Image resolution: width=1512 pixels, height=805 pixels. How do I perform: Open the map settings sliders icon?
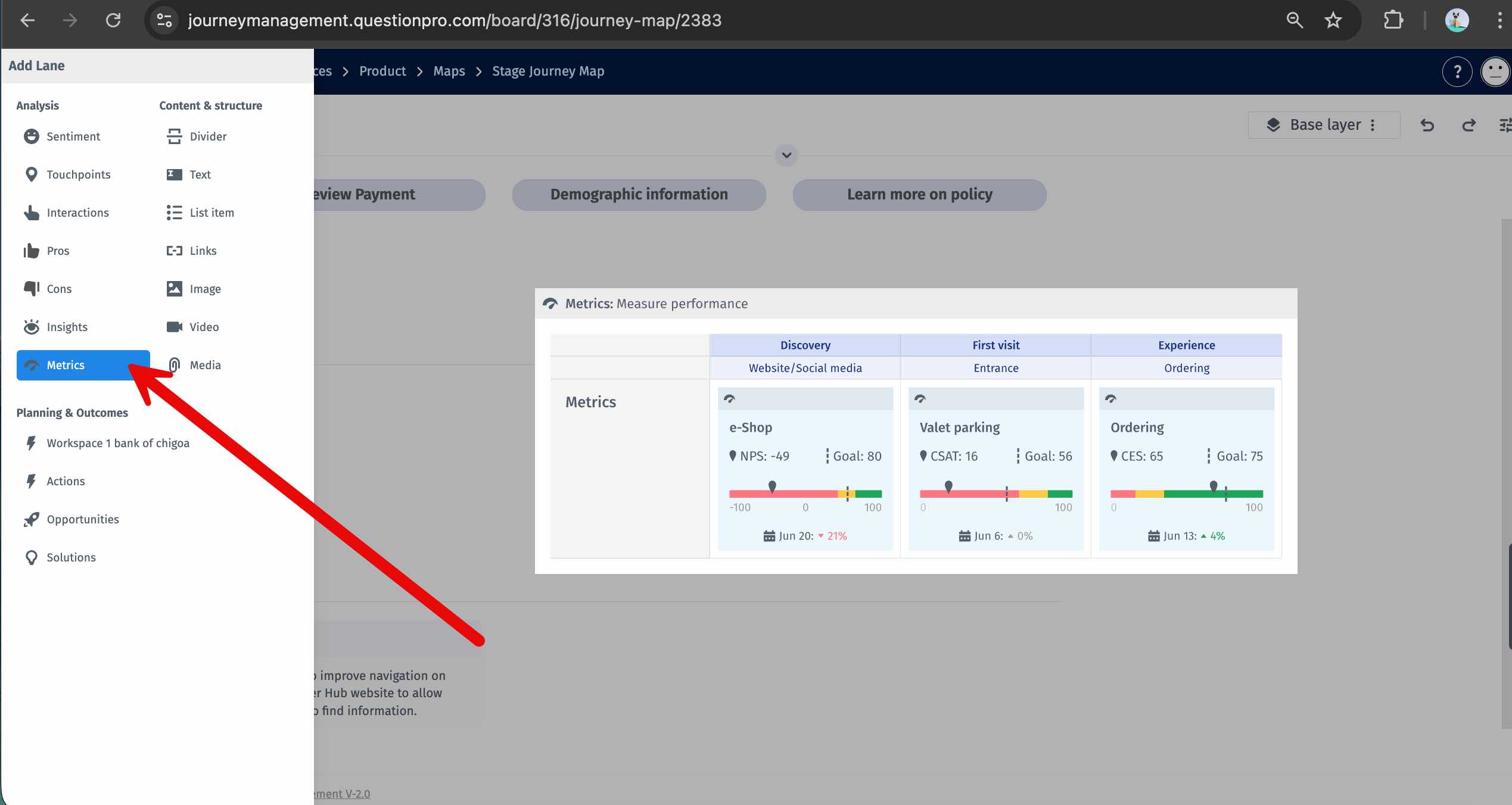click(1504, 125)
